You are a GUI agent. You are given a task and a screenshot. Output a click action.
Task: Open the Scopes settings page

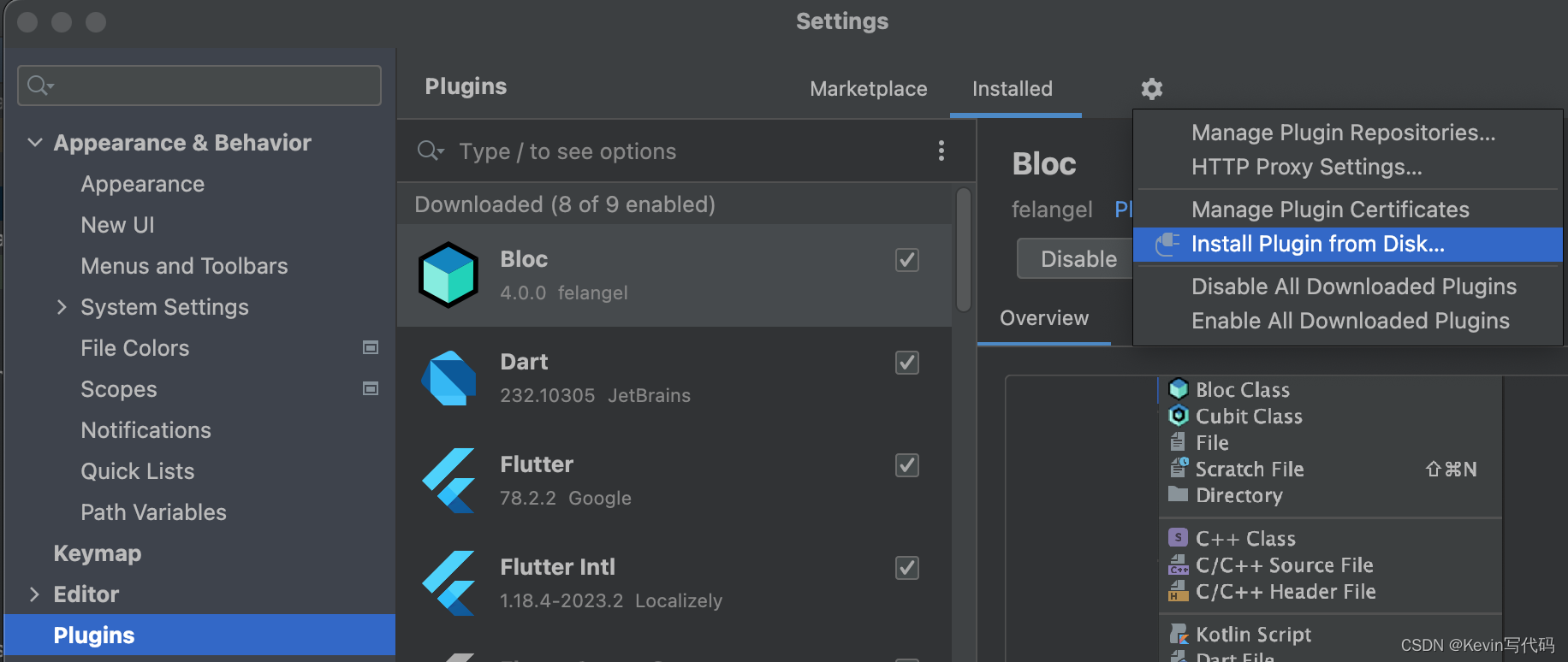coord(119,389)
